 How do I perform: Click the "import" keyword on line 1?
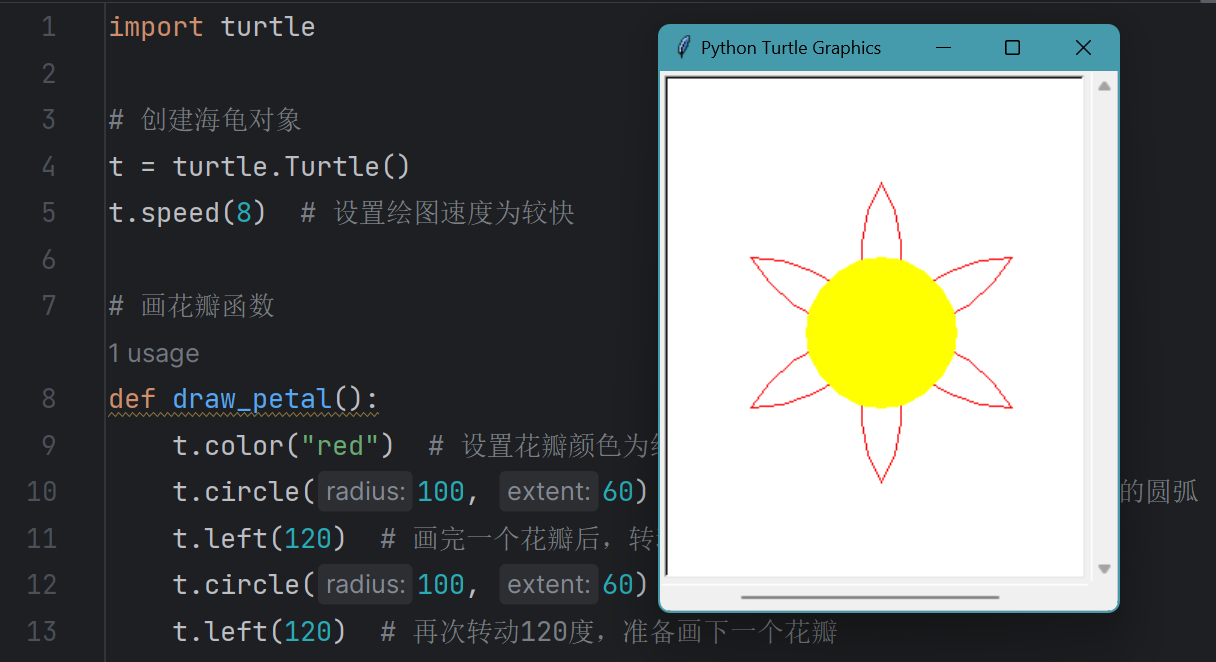pos(154,27)
